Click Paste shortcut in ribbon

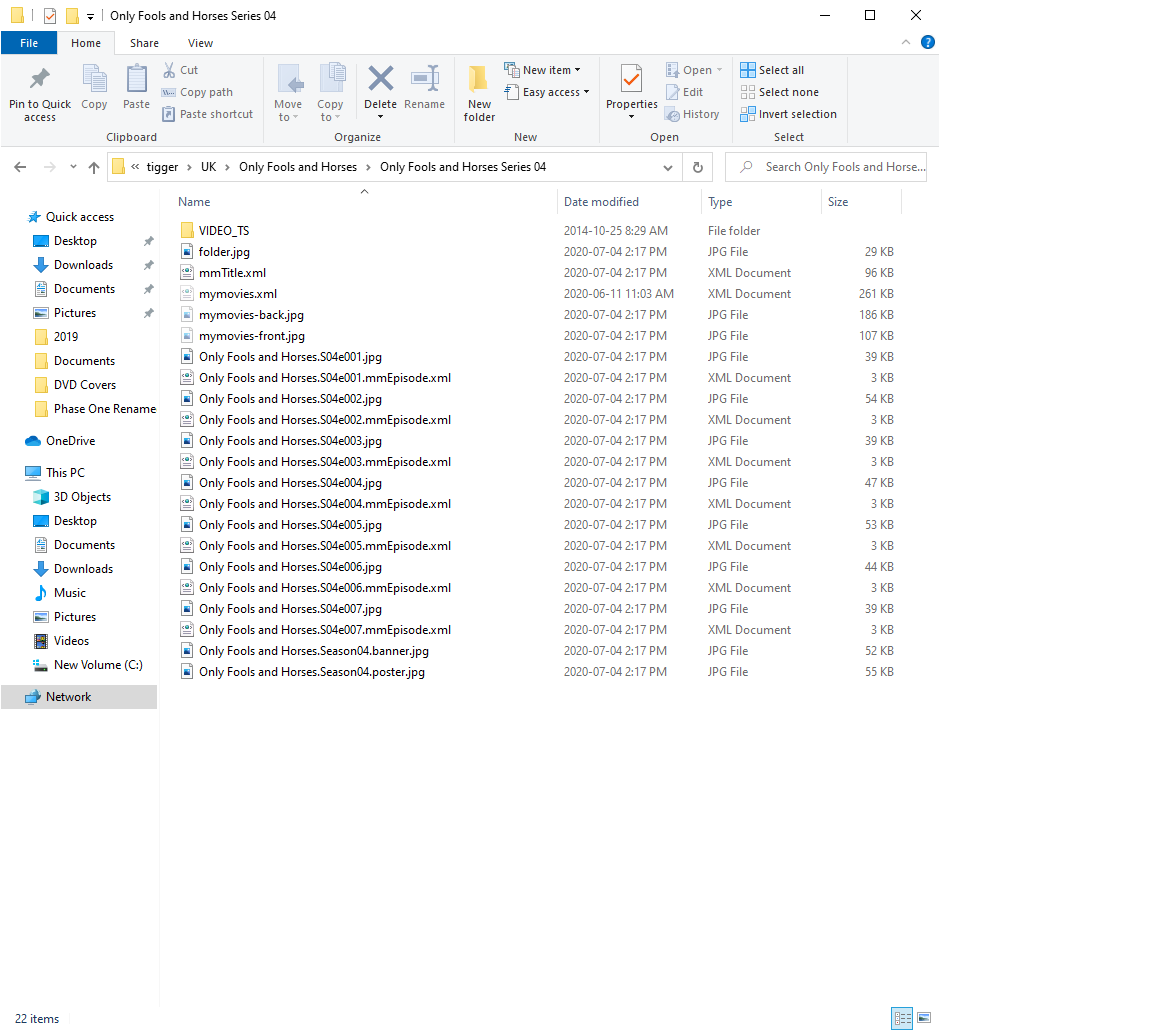coord(208,114)
